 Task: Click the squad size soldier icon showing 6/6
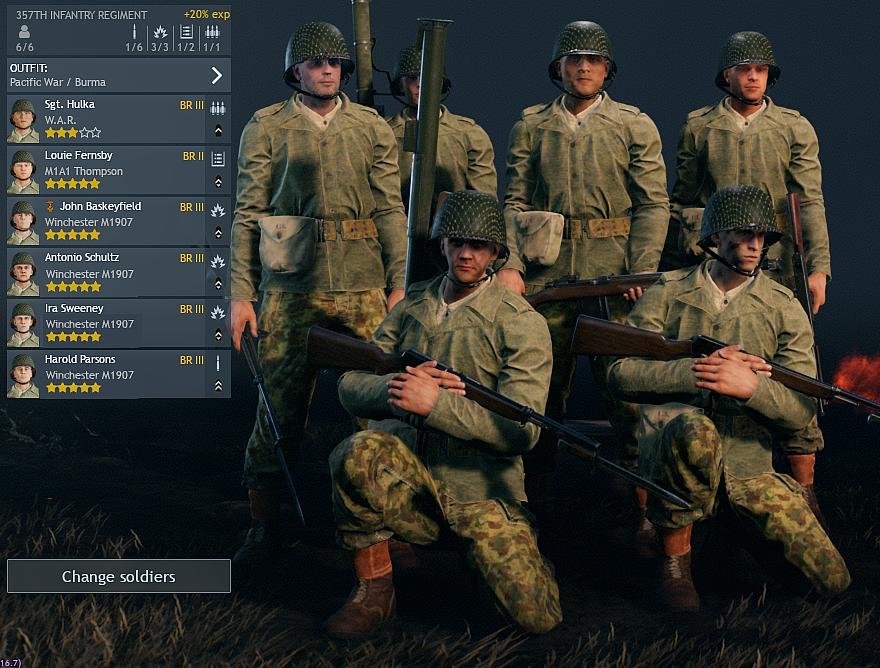click(24, 32)
